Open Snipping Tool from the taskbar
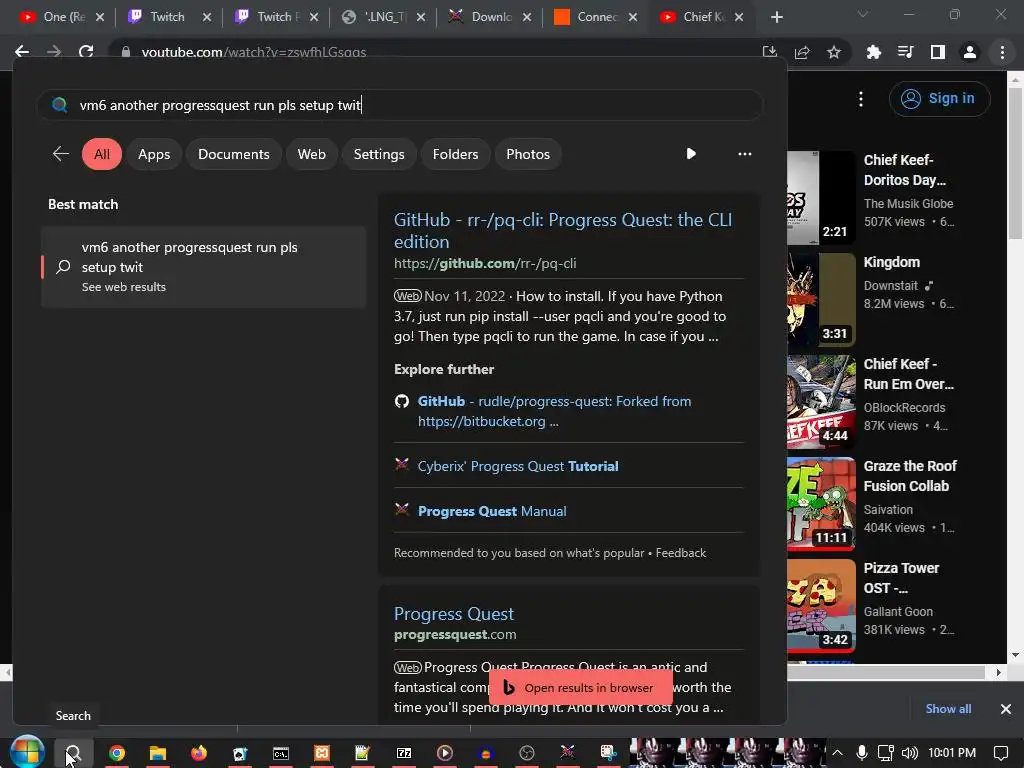Image resolution: width=1024 pixels, height=768 pixels. (609, 753)
